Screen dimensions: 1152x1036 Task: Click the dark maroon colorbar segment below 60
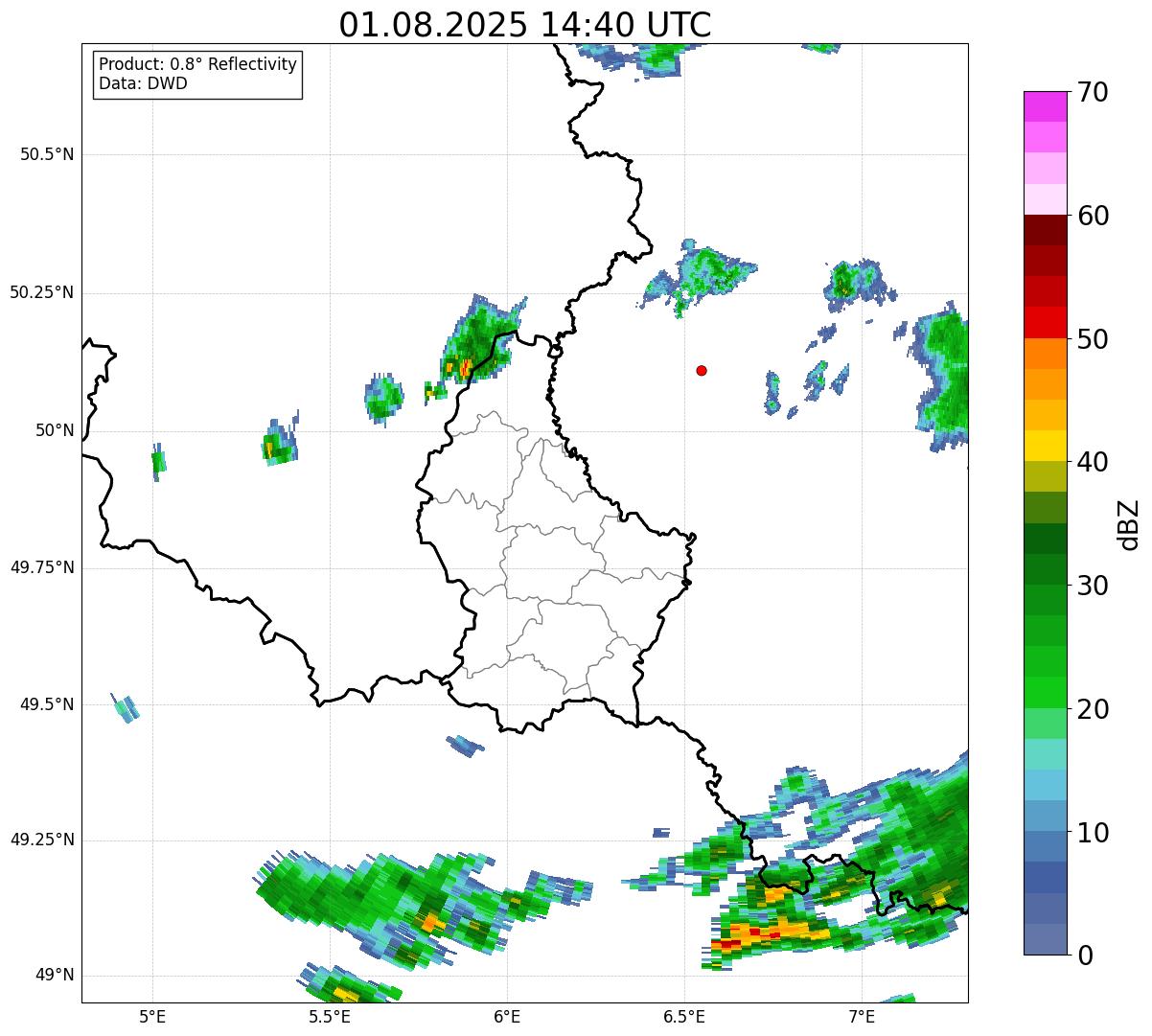tap(1045, 230)
